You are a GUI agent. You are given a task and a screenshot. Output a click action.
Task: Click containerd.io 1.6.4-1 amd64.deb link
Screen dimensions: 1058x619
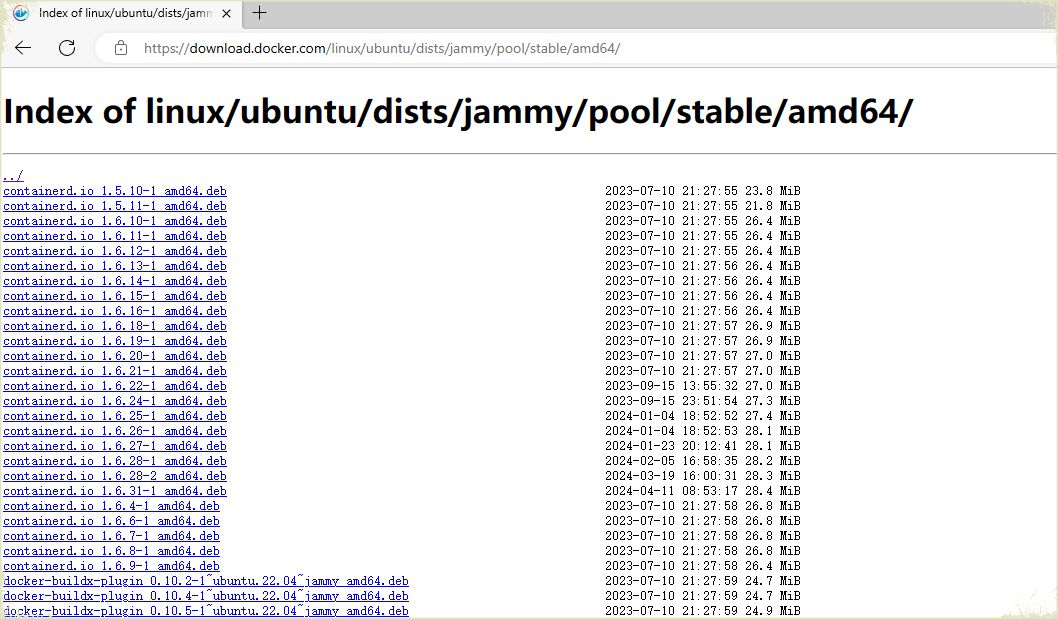click(x=111, y=506)
